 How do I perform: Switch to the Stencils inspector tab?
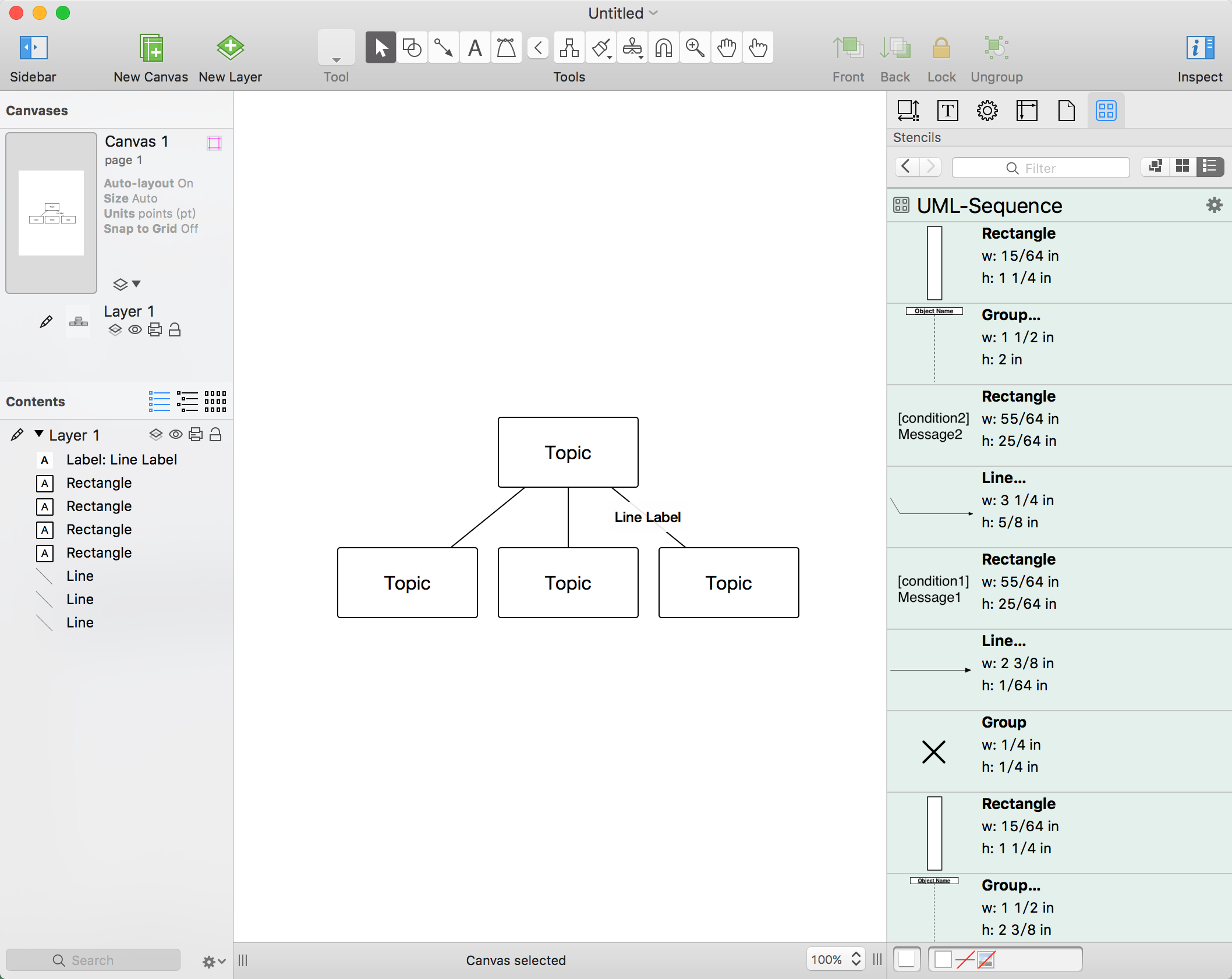[1106, 111]
